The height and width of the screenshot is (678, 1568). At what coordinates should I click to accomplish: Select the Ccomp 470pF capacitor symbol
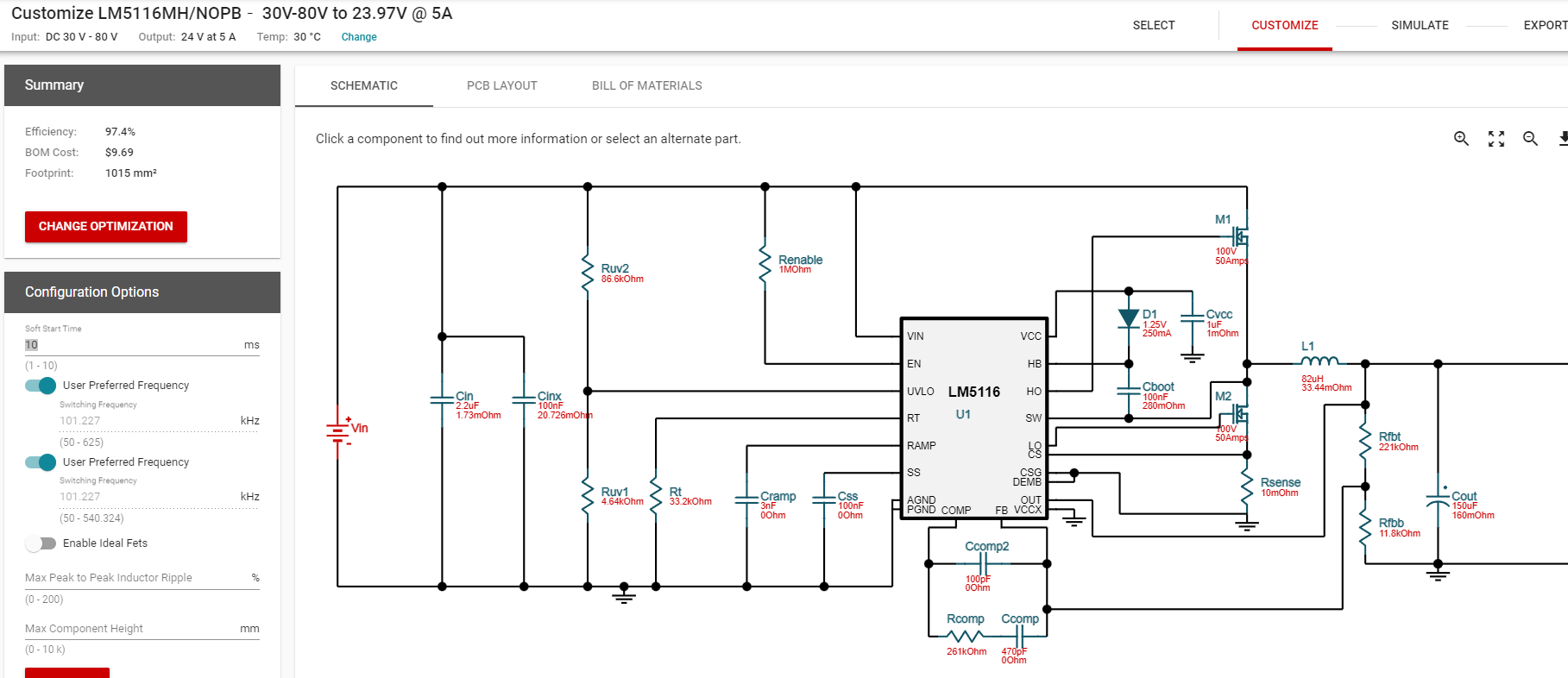point(1019,637)
